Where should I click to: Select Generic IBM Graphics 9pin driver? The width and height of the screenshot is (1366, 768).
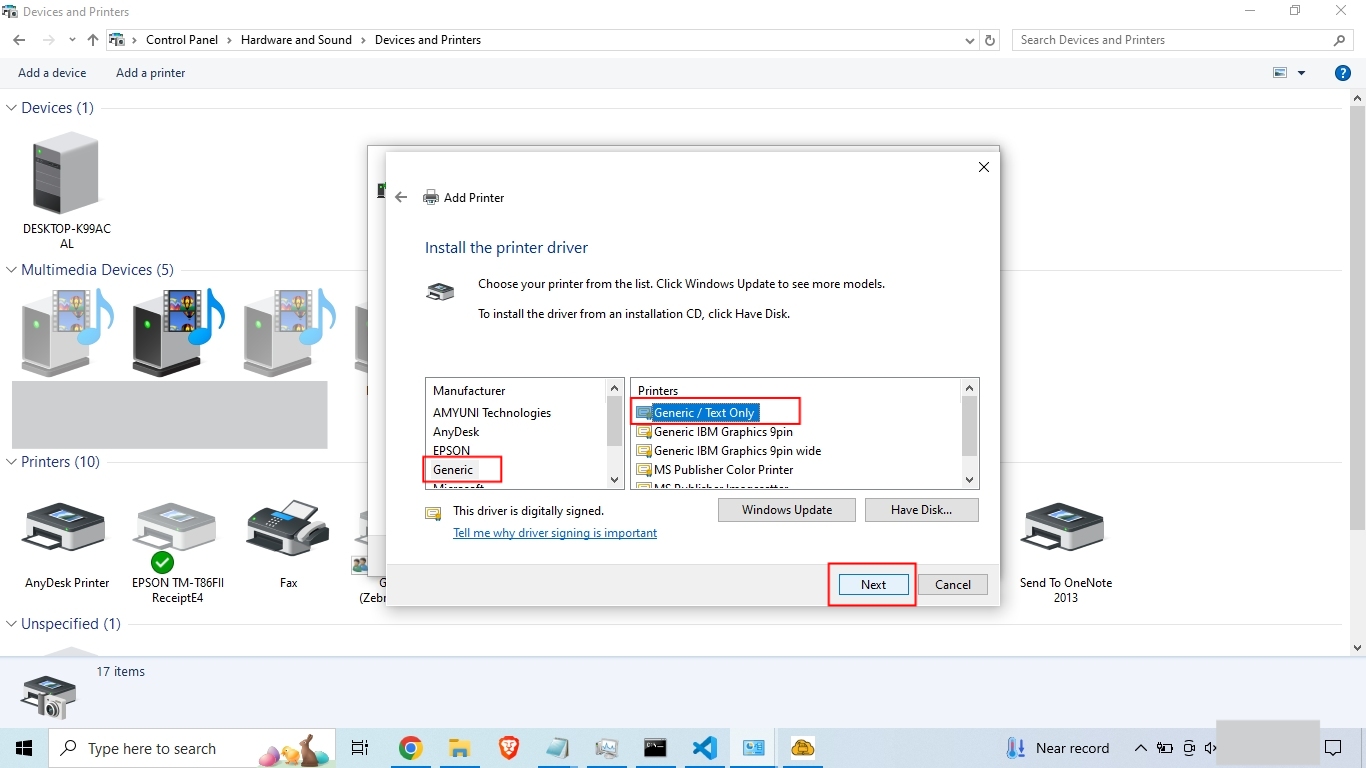click(x=715, y=432)
